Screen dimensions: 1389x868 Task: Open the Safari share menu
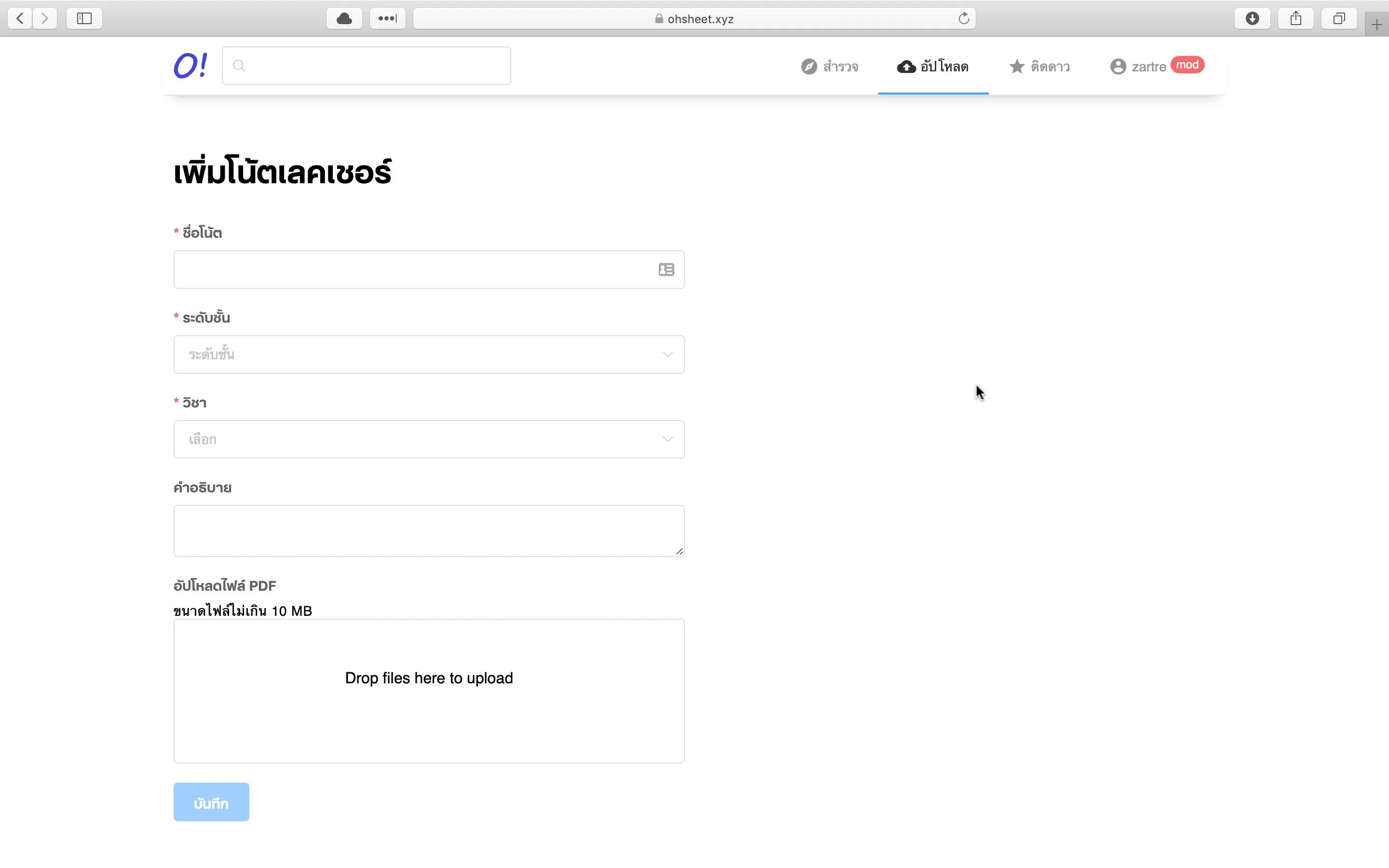click(x=1295, y=18)
